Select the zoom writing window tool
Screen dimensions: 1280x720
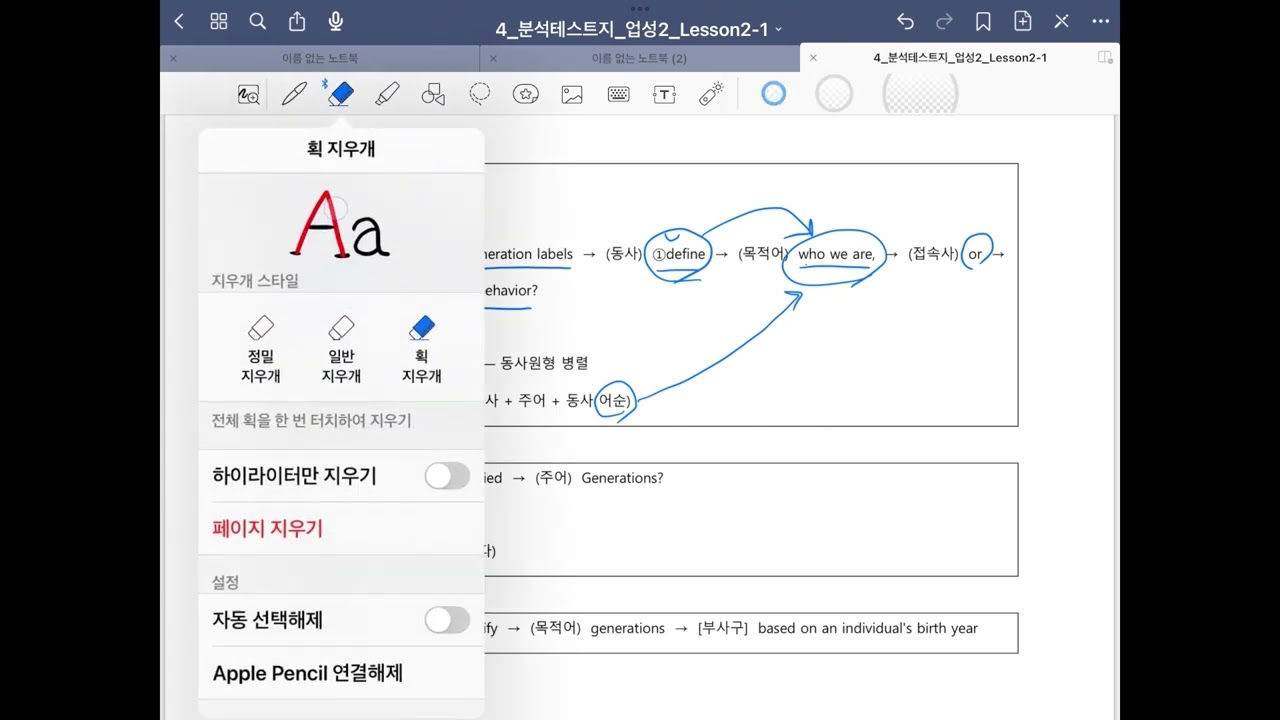click(x=248, y=95)
